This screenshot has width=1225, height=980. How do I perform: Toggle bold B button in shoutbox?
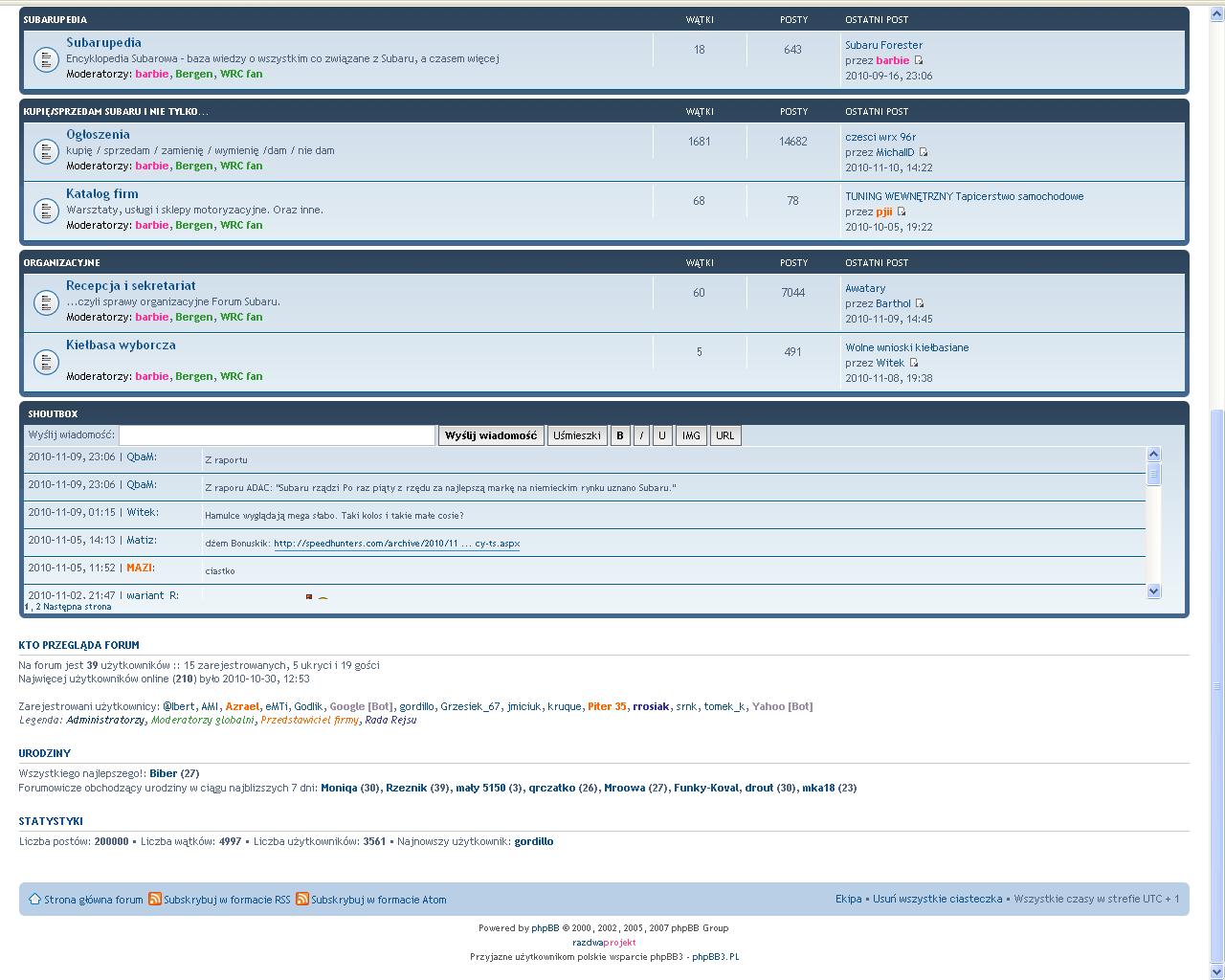click(x=619, y=435)
